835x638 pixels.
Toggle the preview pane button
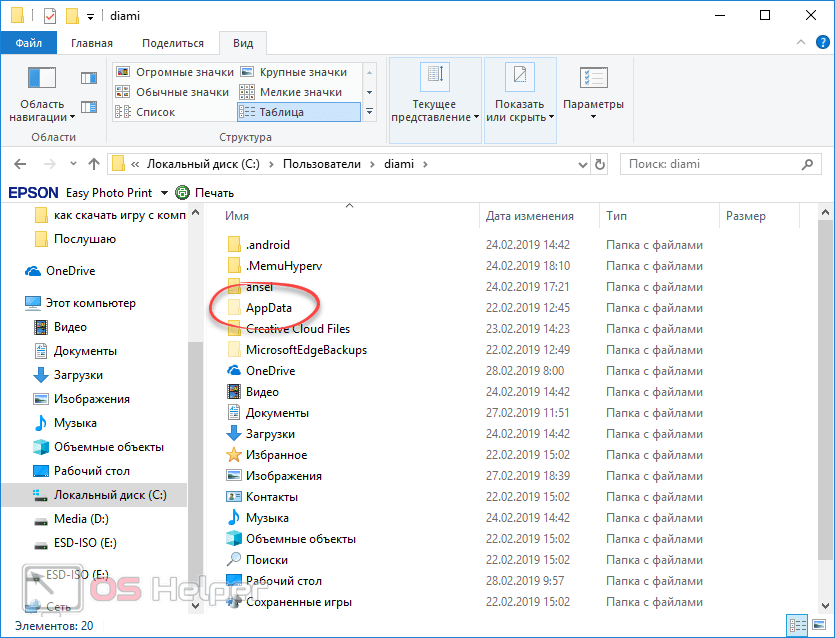pyautogui.click(x=89, y=79)
